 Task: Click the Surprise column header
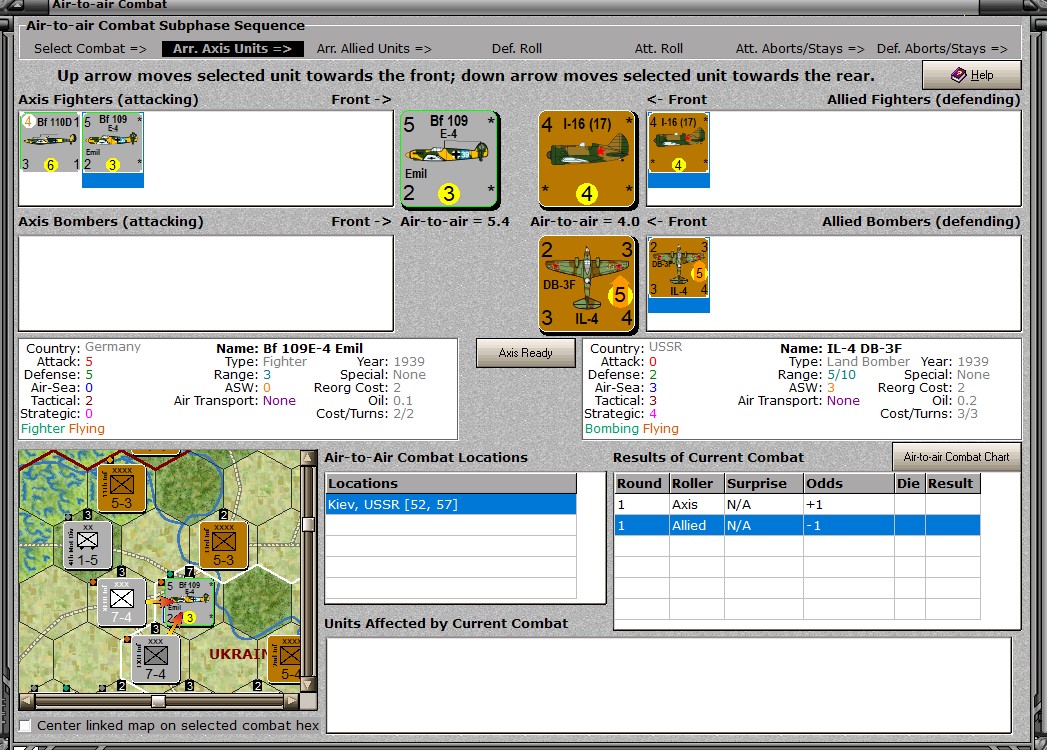click(x=764, y=484)
